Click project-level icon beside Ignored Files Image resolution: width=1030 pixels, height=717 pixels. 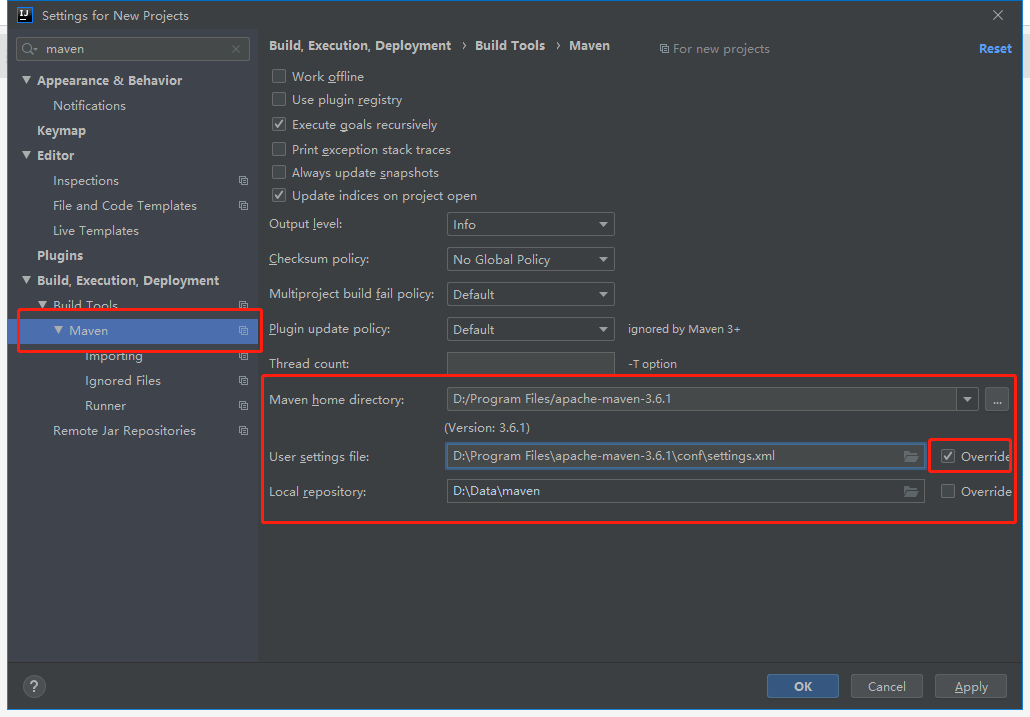point(244,381)
